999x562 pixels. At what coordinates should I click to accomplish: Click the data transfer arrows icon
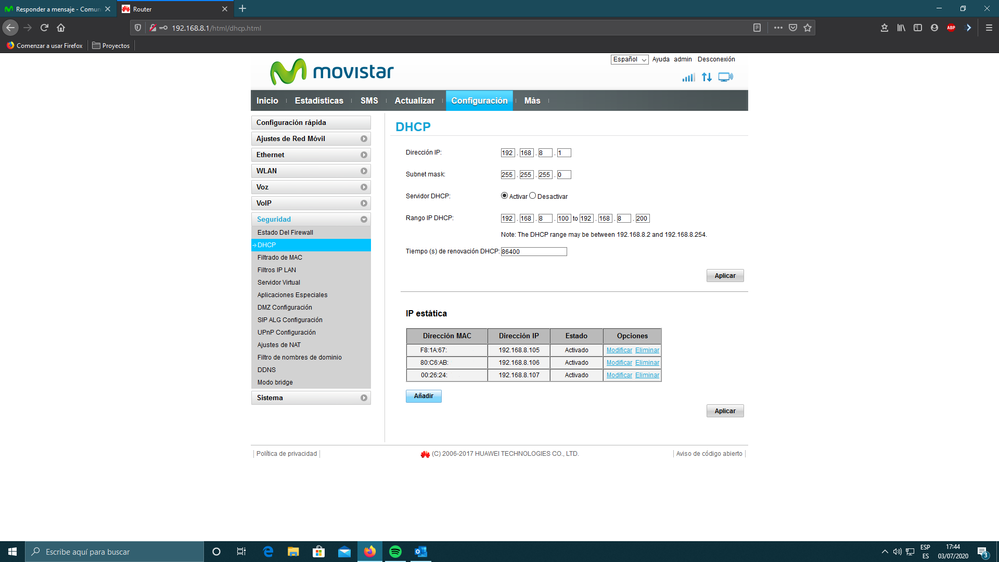707,77
